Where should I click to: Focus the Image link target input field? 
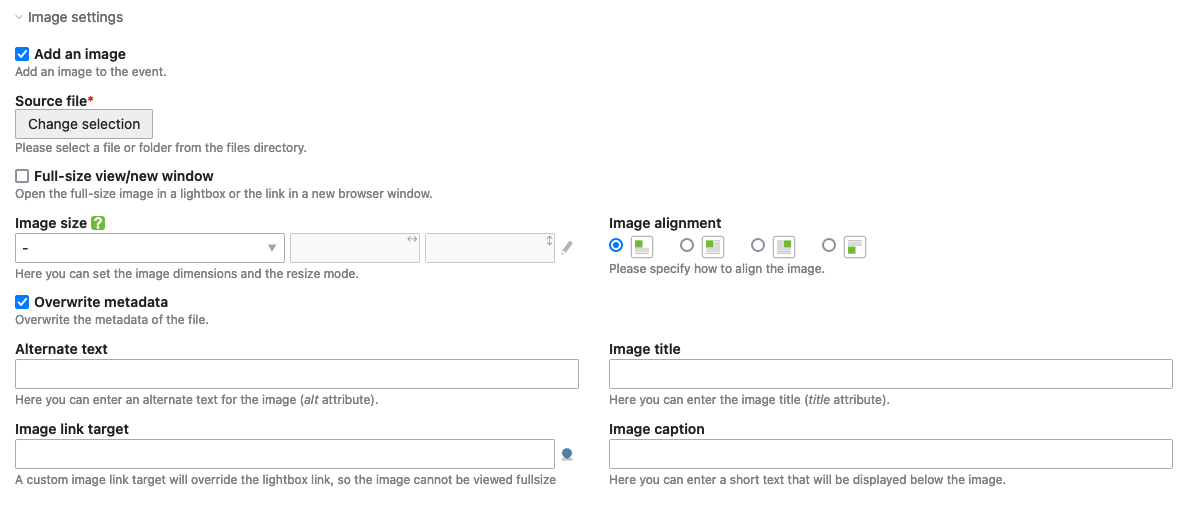tap(285, 454)
